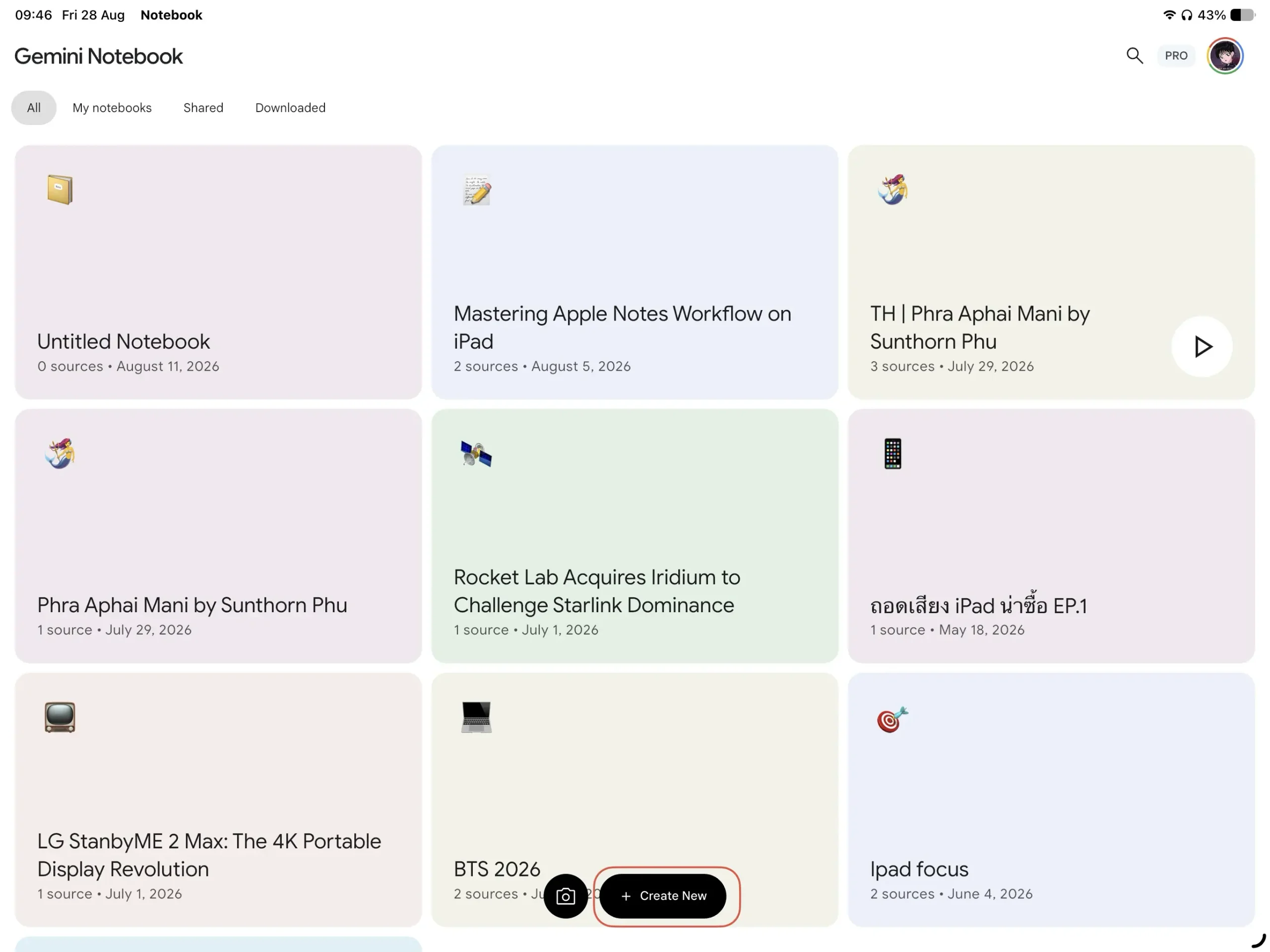Tap the camera capture button
This screenshot has height=952, width=1270.
[566, 896]
